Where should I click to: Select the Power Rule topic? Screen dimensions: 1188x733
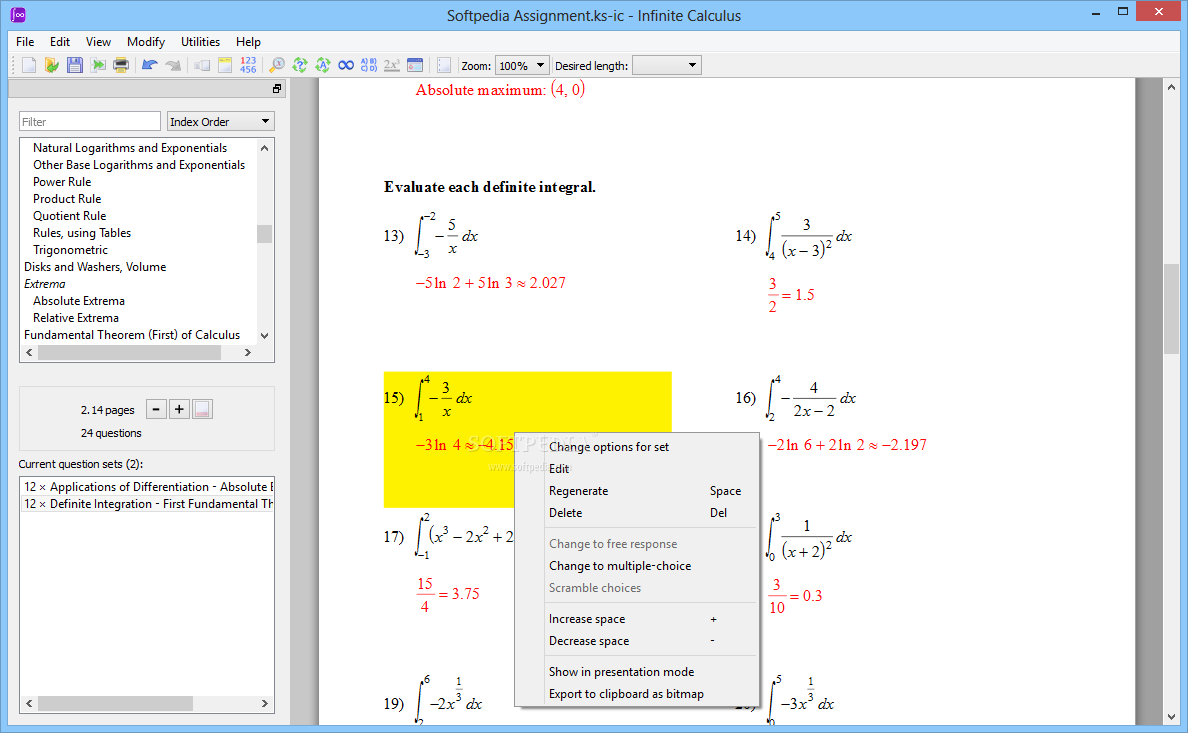click(61, 182)
